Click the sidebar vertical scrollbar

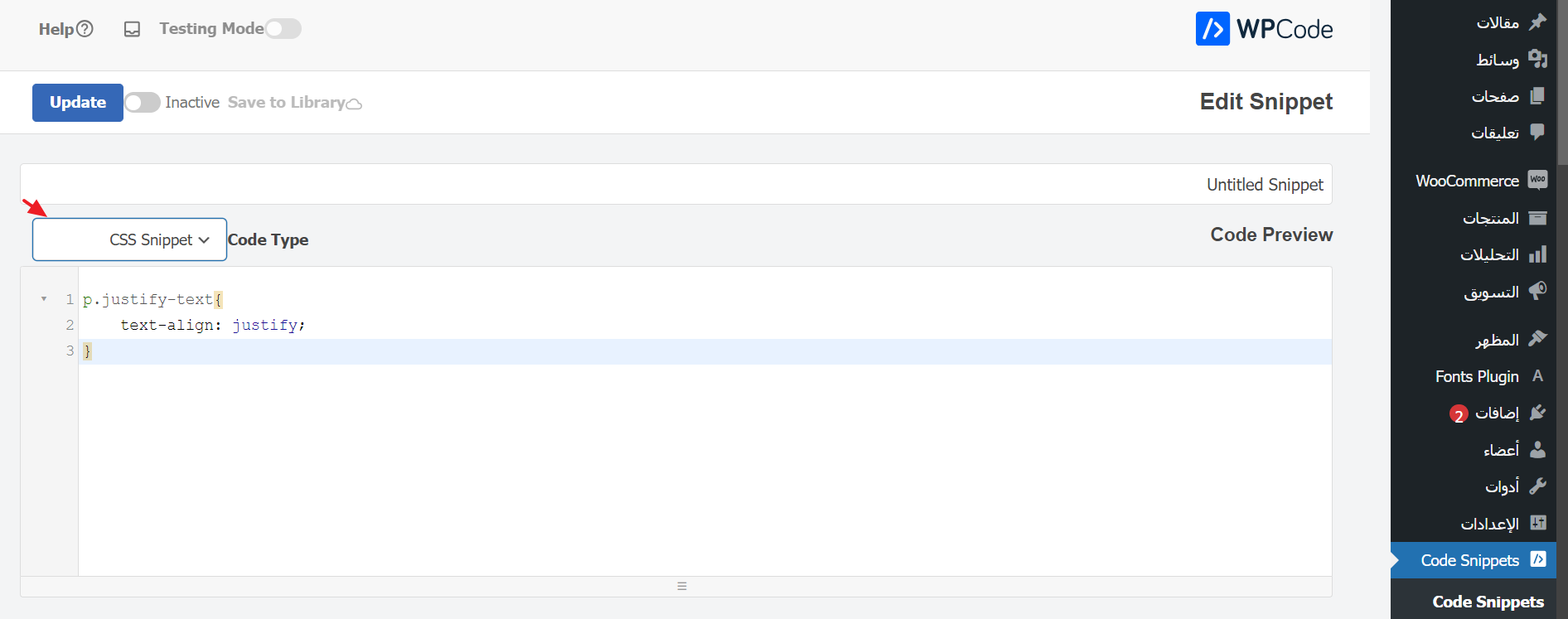[1562, 83]
